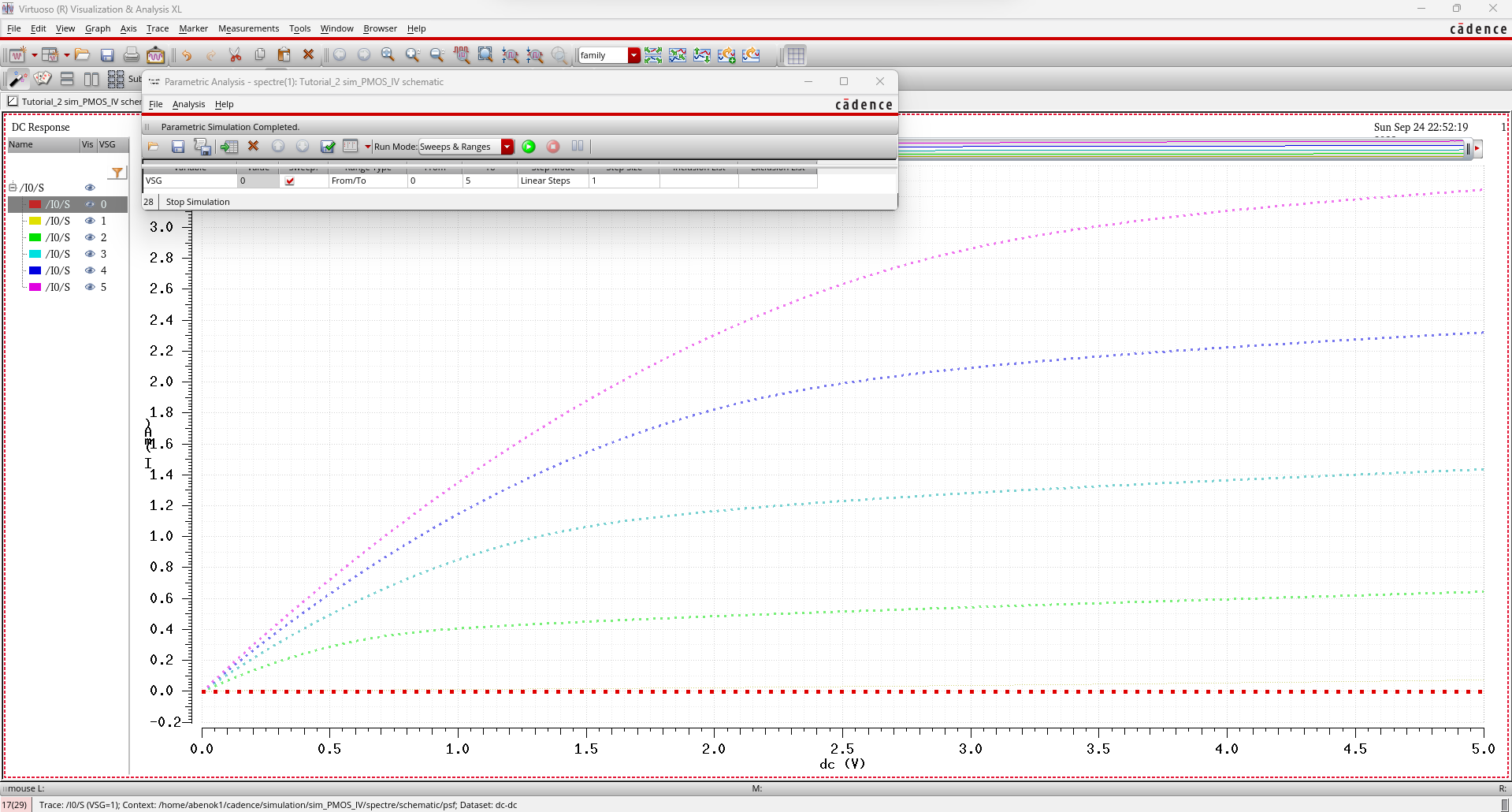Expand the new subwindow dropdown arrow
This screenshot has height=812, width=1512.
(66, 55)
